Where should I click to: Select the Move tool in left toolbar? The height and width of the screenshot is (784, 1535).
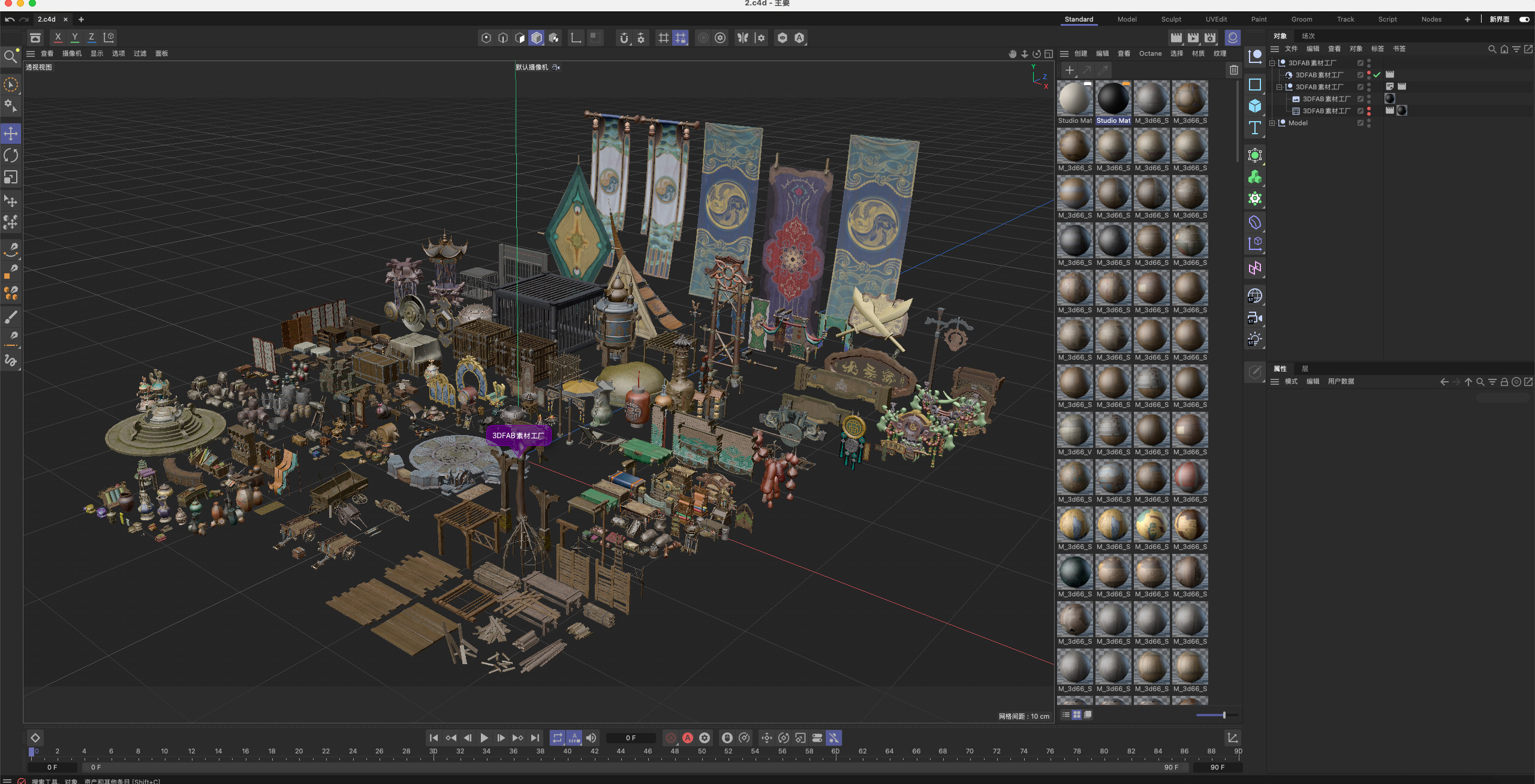pos(11,133)
